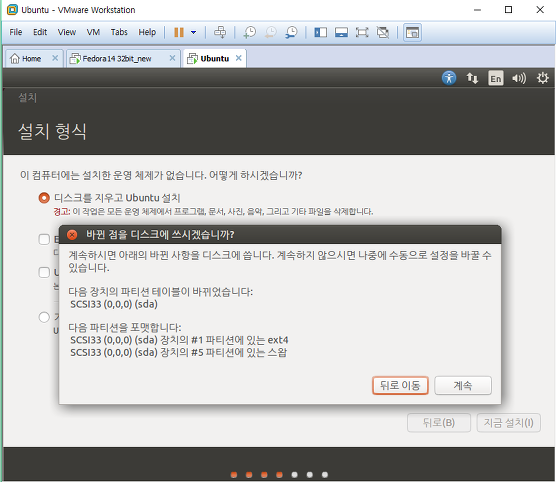The image size is (556, 482).
Task: Click the dialog title 바뀐 점을 디스크에 쓰시겠습니까?
Action: point(160,235)
